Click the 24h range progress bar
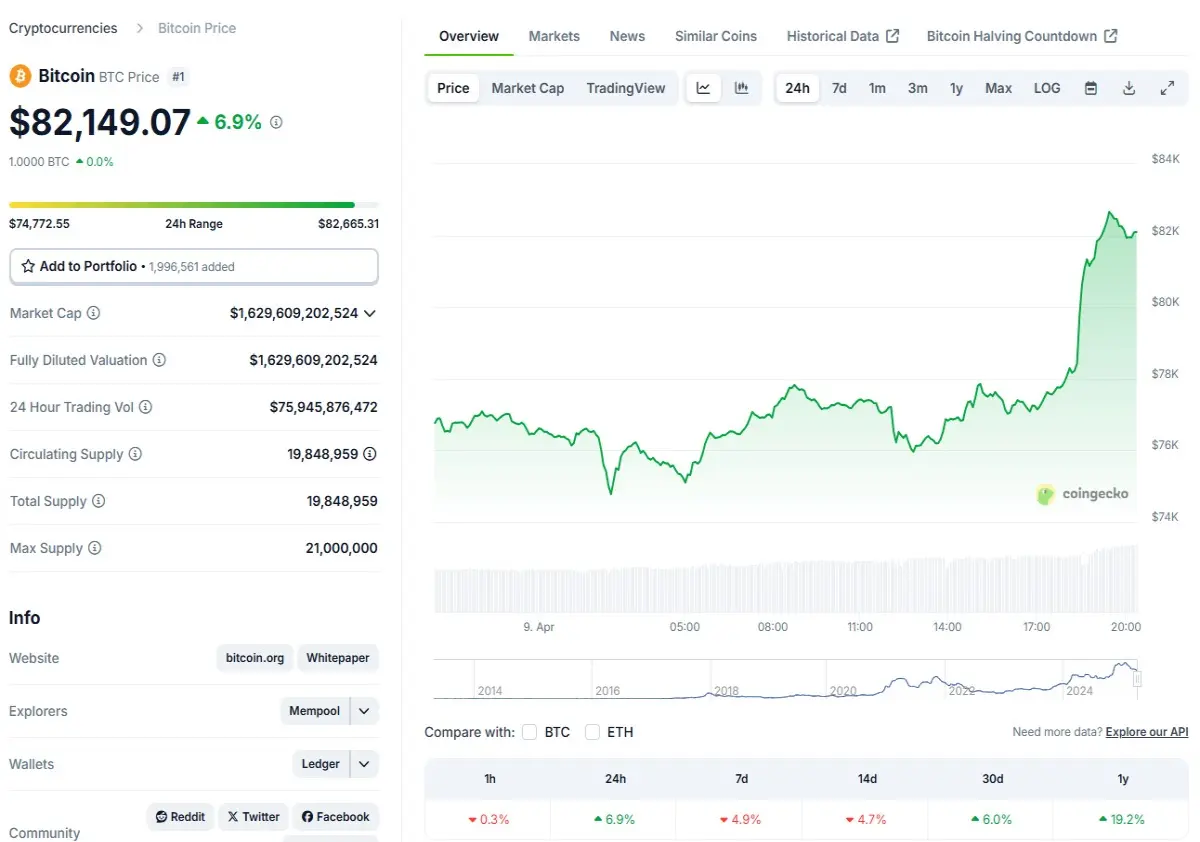 coord(194,205)
